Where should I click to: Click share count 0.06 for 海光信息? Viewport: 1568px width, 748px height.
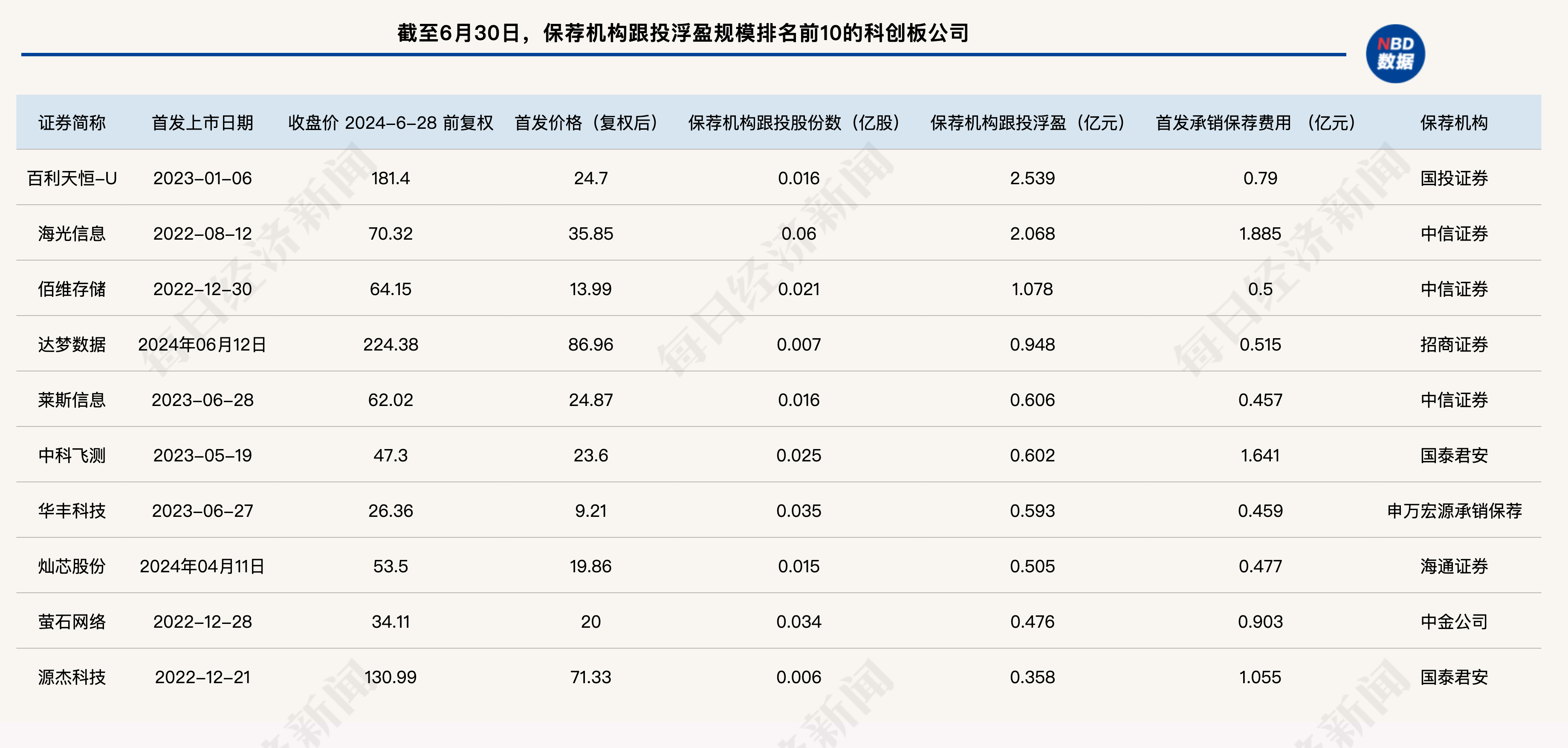(x=798, y=234)
